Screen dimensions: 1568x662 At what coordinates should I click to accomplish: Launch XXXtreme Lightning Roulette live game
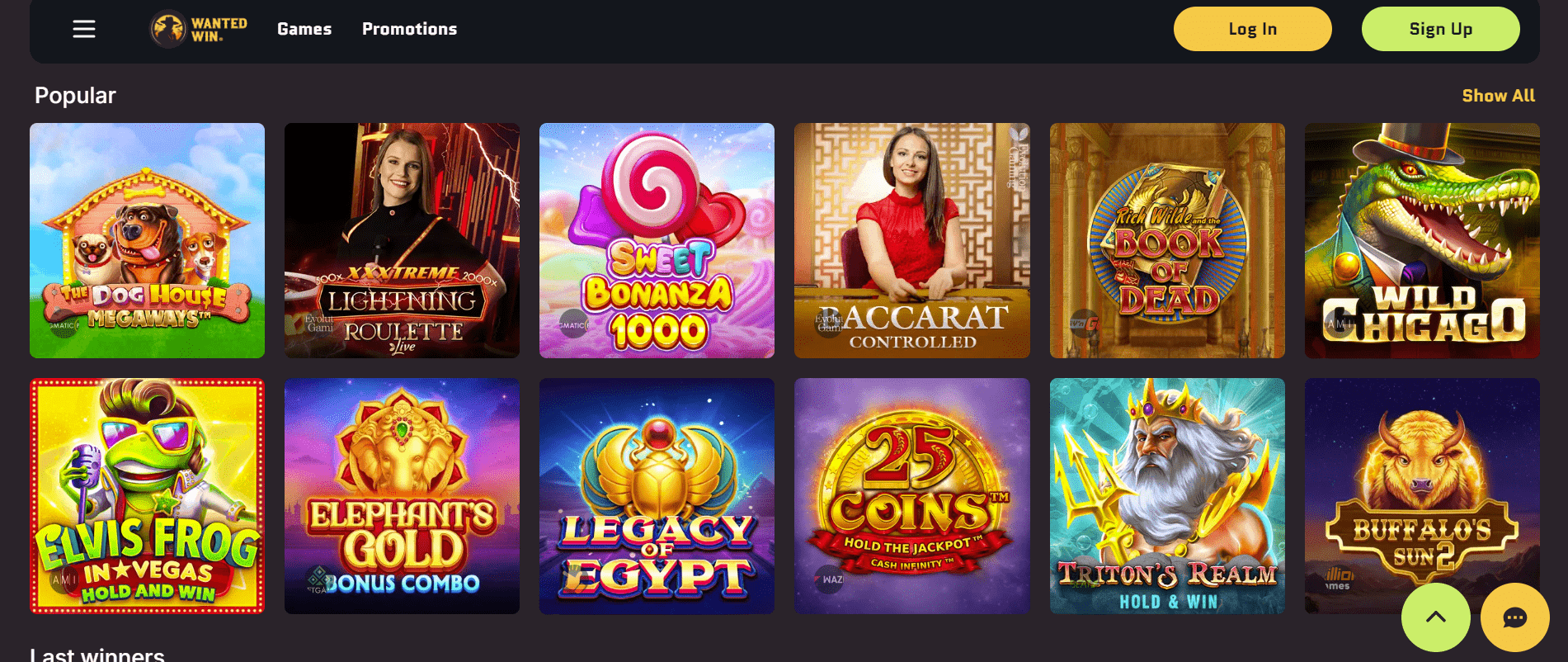tap(402, 241)
